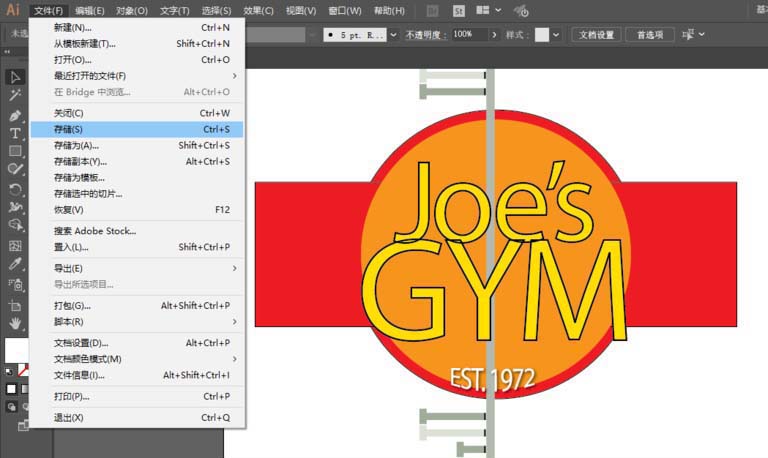Open the 窗口(W) menu
Image resolution: width=768 pixels, height=458 pixels.
pos(345,10)
